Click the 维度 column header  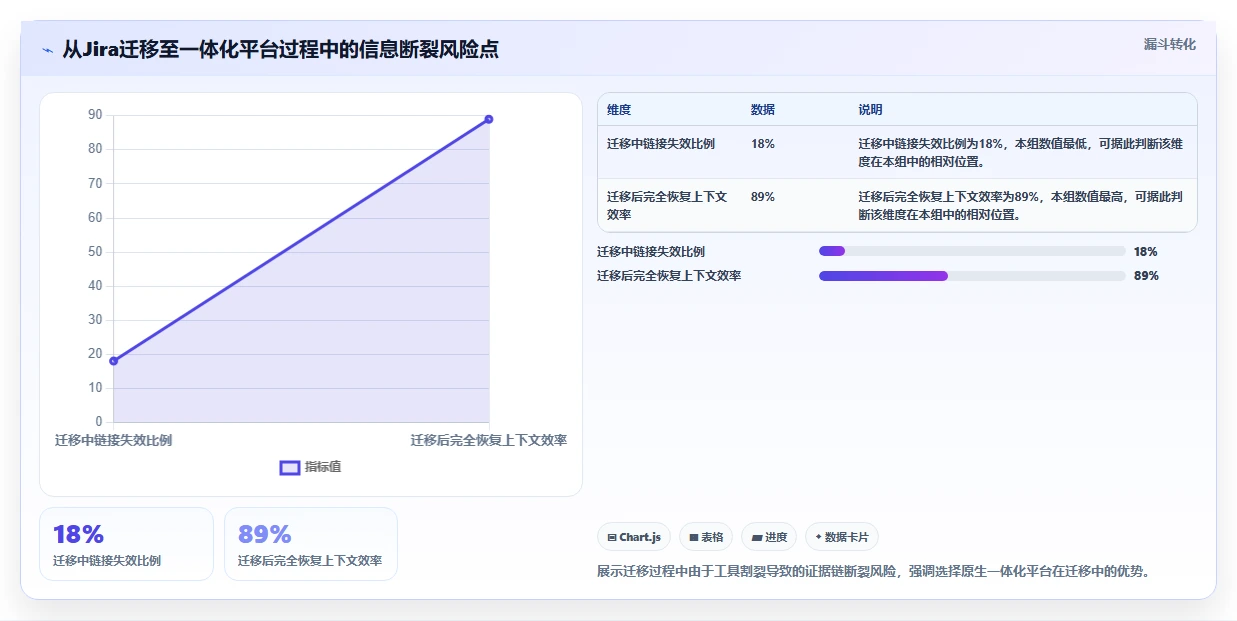[x=619, y=110]
